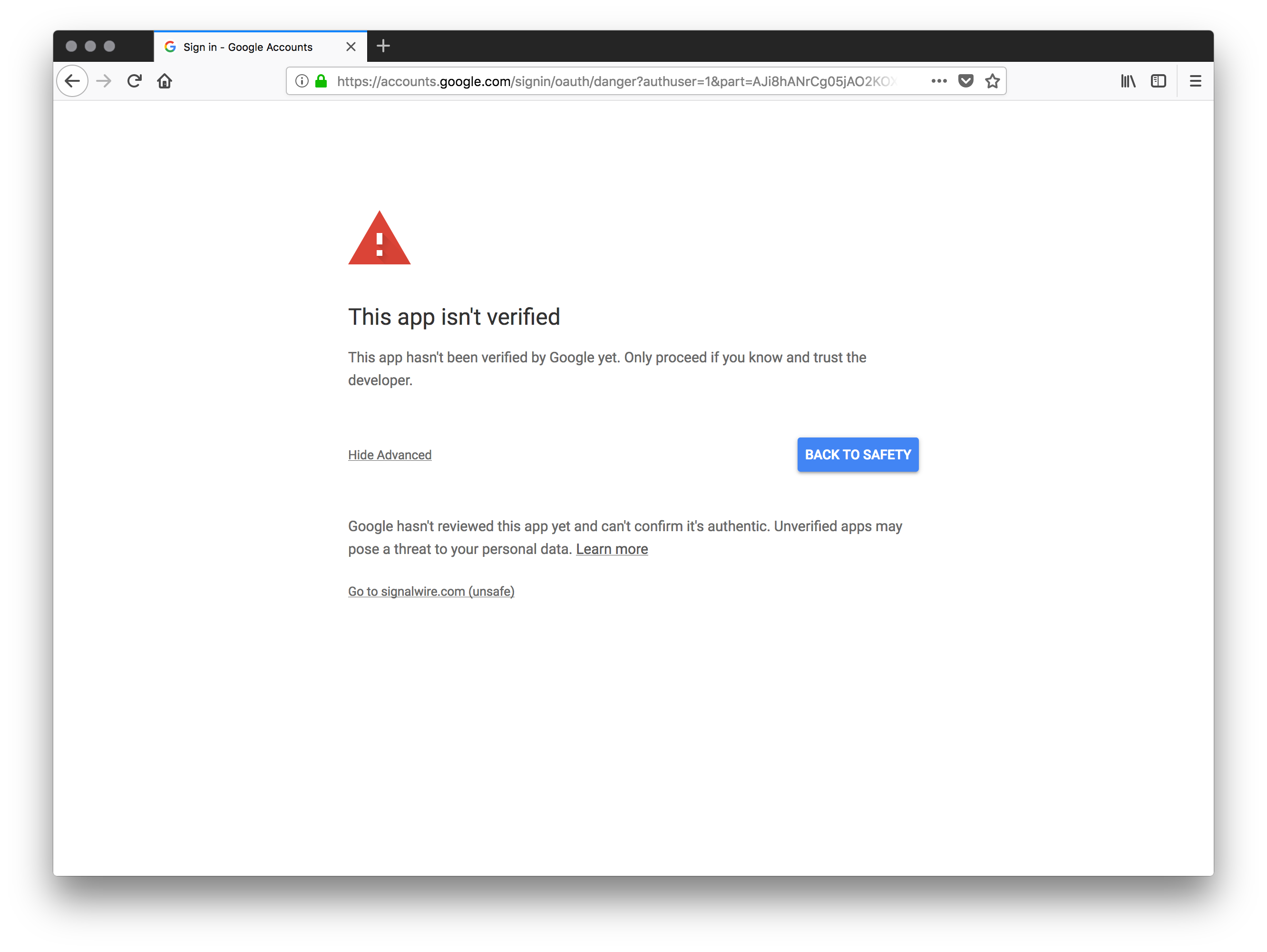The image size is (1267, 952).
Task: Click the page reload icon
Action: pos(134,80)
